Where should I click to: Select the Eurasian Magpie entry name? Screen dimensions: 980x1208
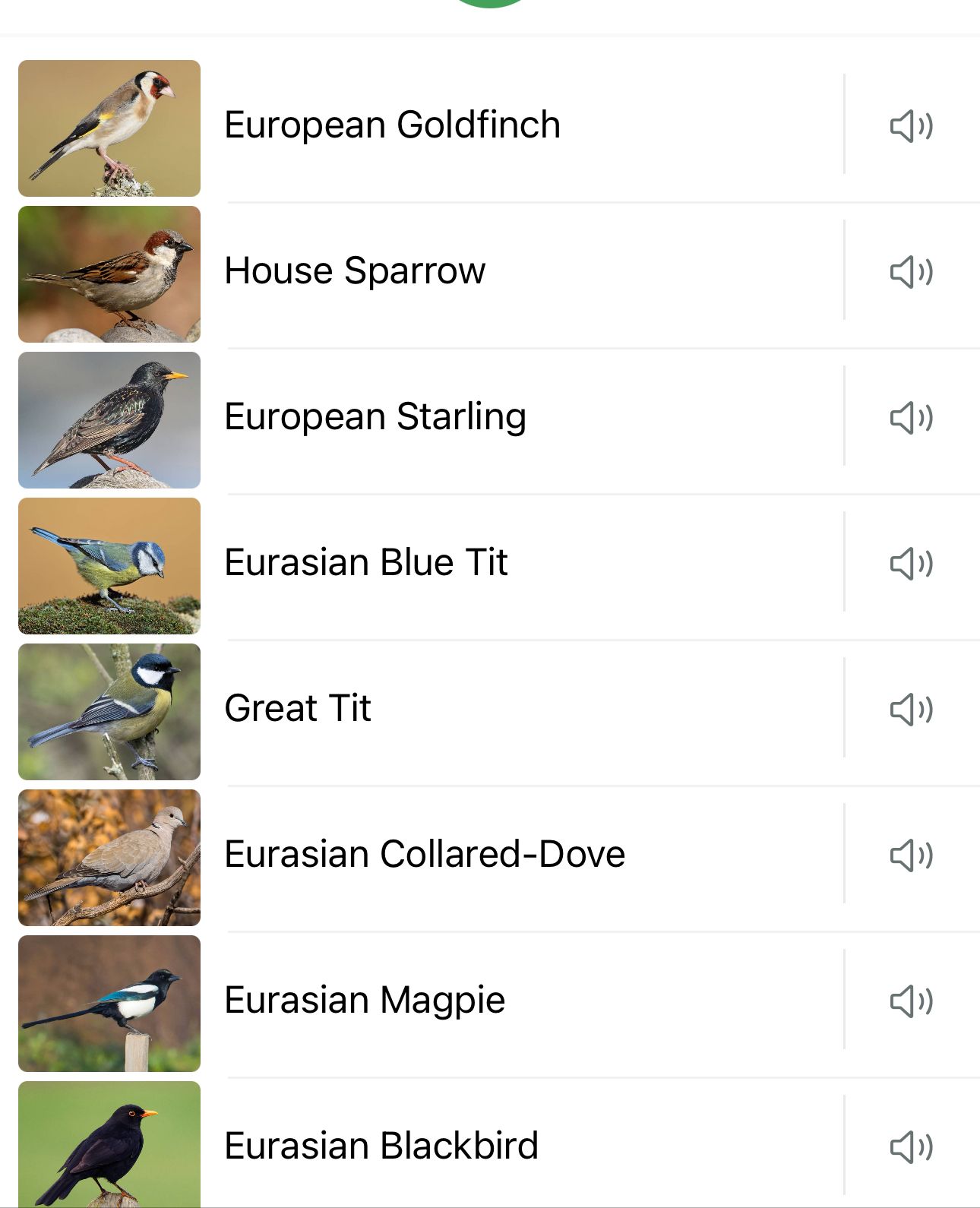coord(365,1001)
